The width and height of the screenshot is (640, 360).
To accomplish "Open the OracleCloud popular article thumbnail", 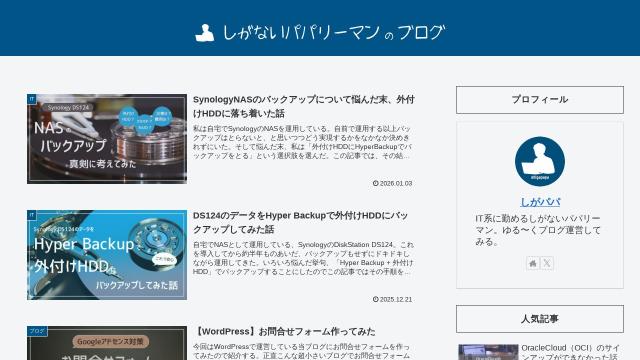I will pyautogui.click(x=488, y=352).
